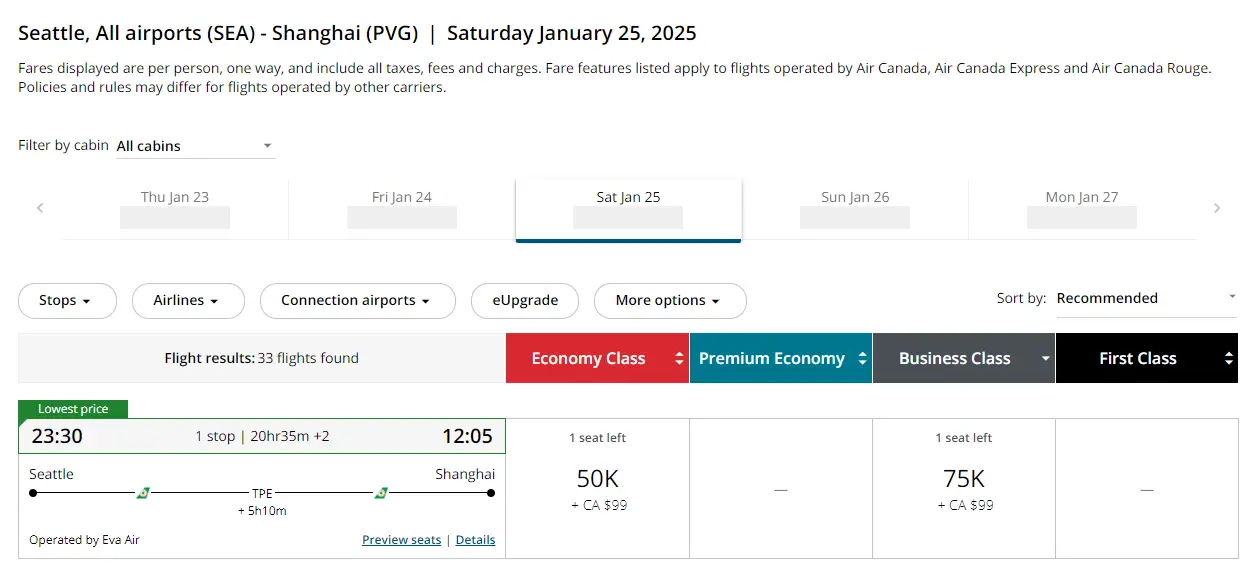Sort by Premium Economy fare arrows
This screenshot has width=1241, height=565.
coord(863,359)
